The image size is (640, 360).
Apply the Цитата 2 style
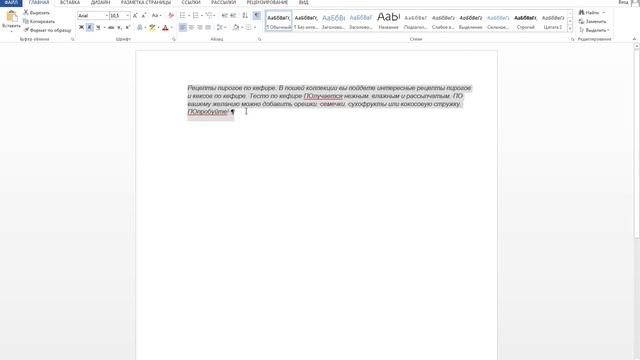pos(553,21)
